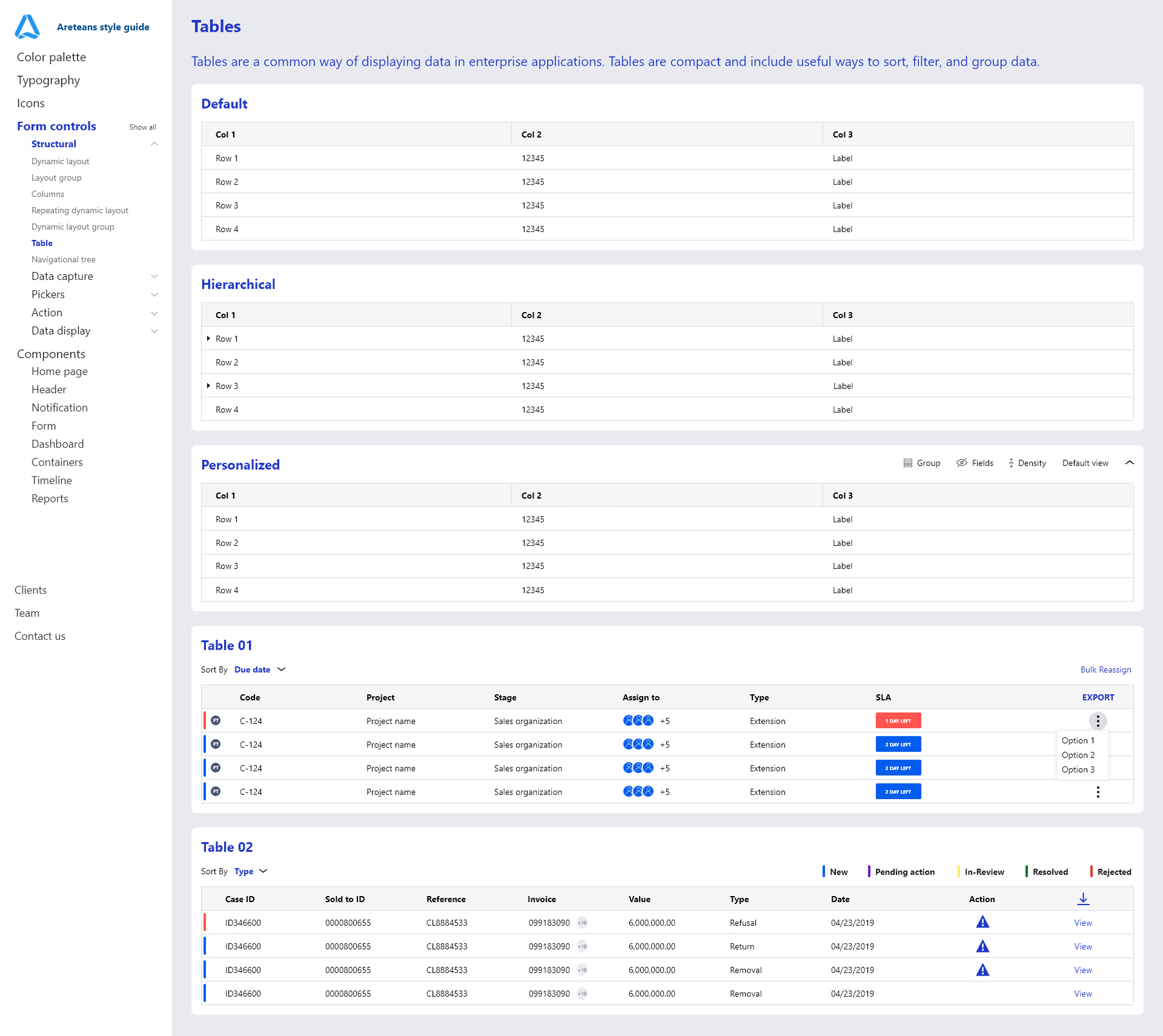Open kebab menu in last Table 01 row

pyautogui.click(x=1098, y=792)
